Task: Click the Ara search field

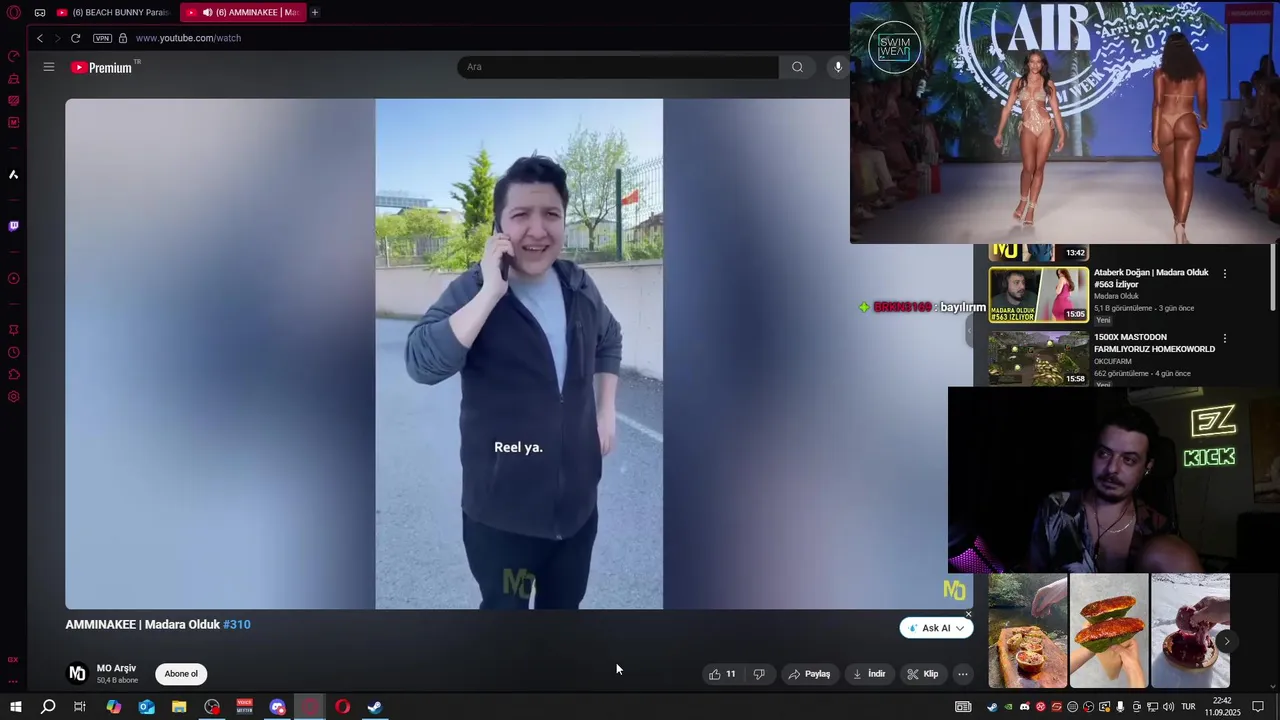Action: [618, 67]
